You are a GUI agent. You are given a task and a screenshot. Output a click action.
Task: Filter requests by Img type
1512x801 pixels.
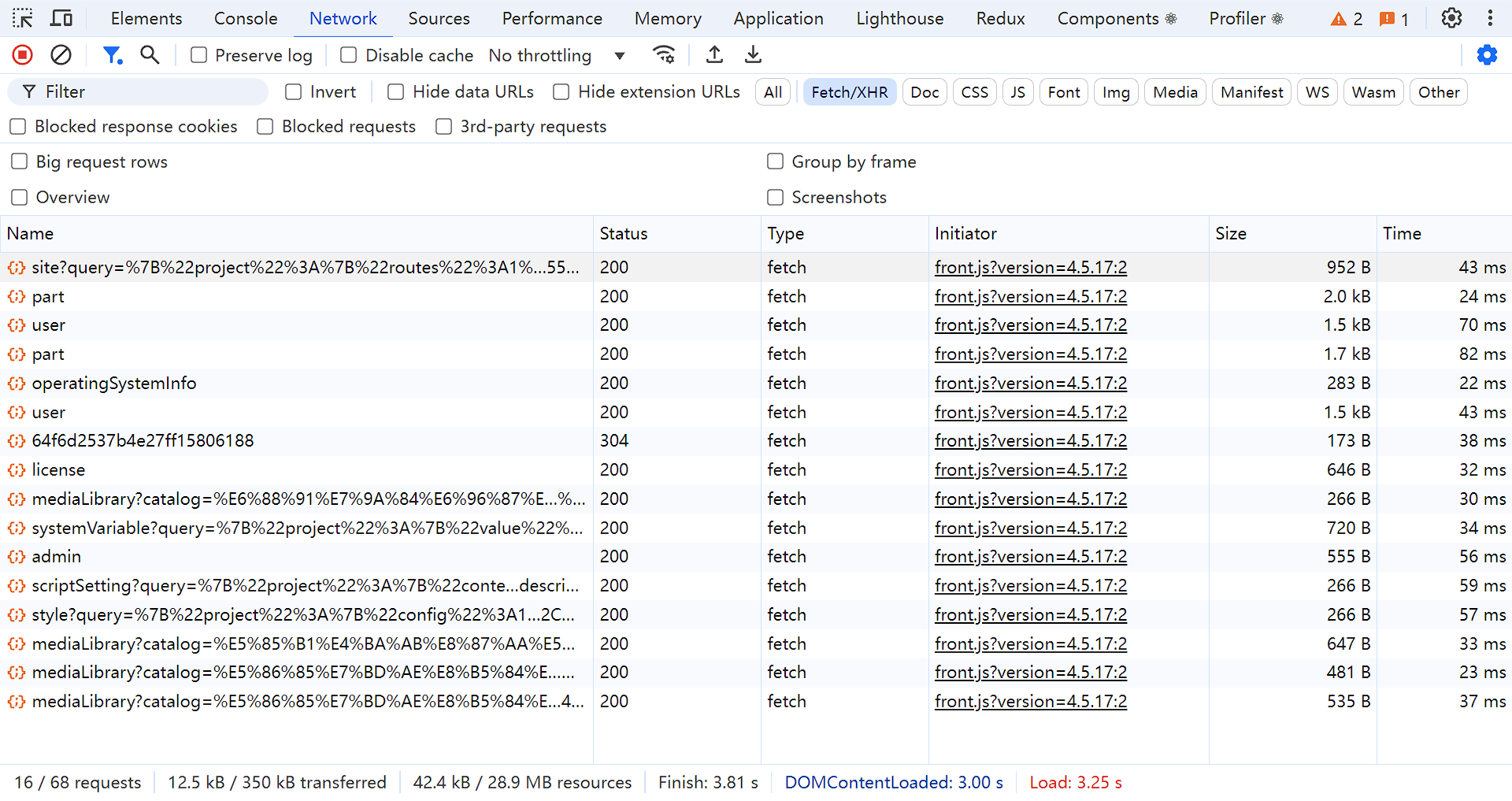coord(1116,92)
